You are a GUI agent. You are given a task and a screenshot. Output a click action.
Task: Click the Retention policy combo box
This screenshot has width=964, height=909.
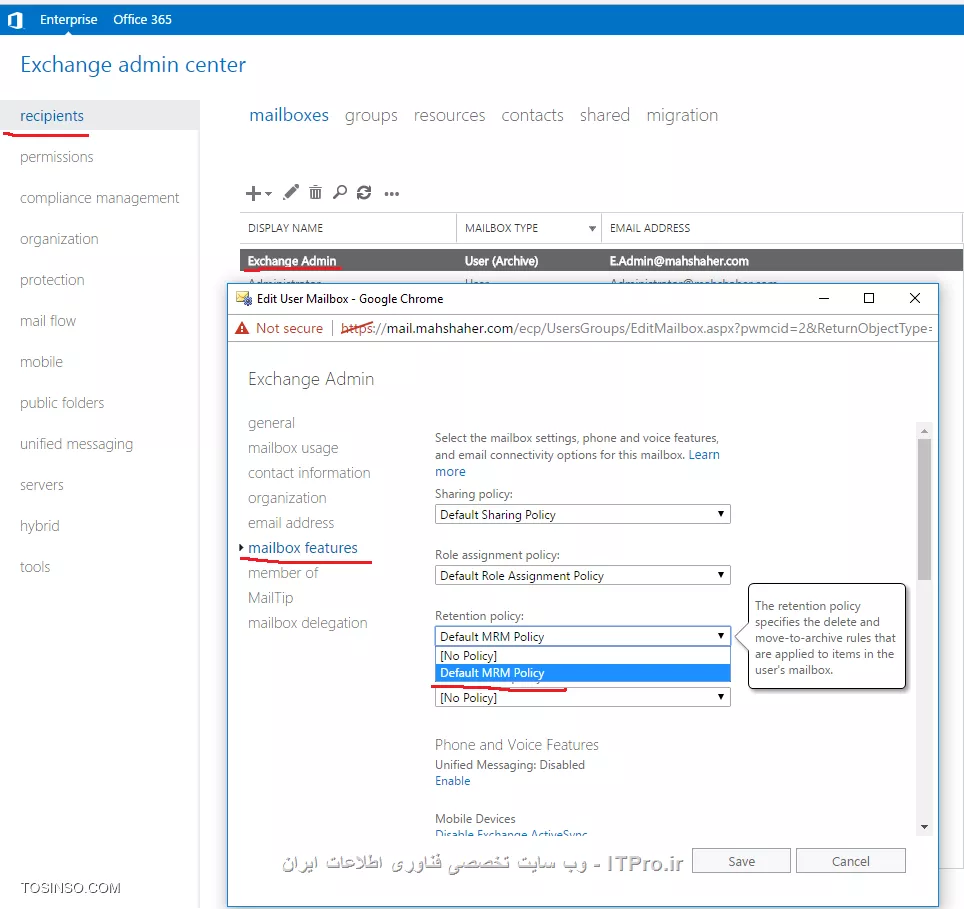coord(582,636)
